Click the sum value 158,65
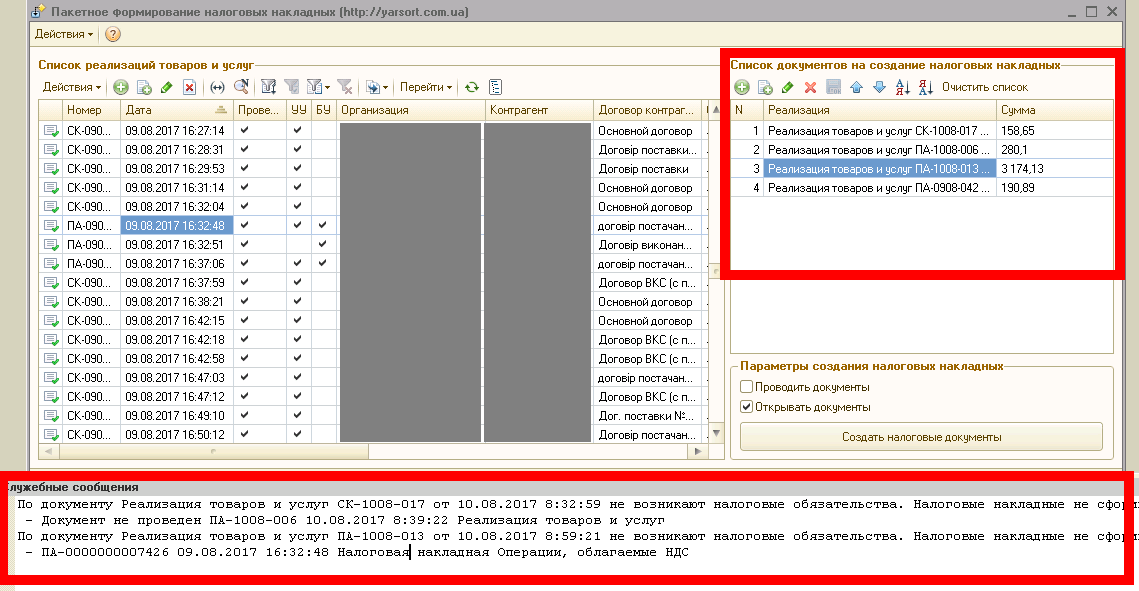 1018,131
